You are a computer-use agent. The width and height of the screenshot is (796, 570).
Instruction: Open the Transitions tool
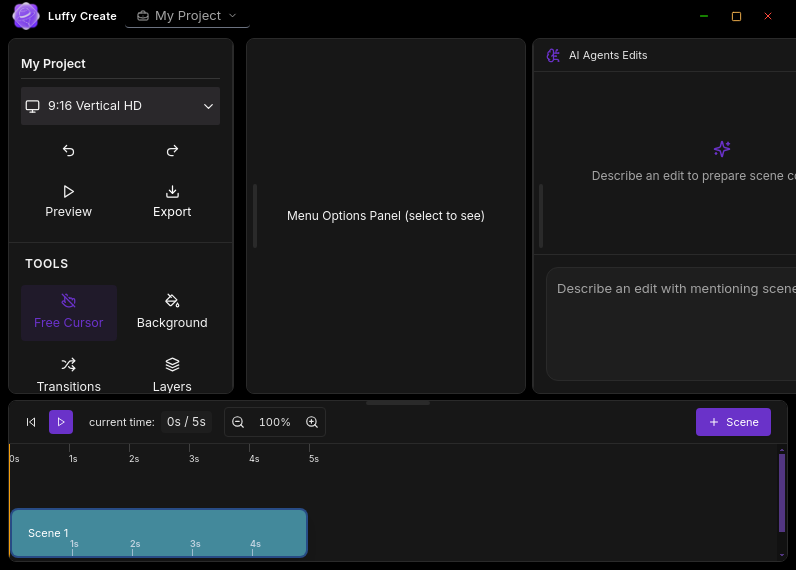pyautogui.click(x=69, y=375)
